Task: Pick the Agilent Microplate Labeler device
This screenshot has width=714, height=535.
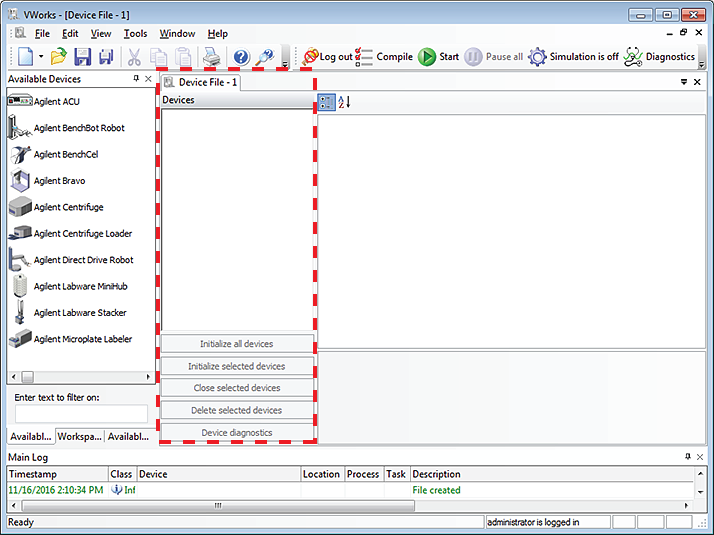Action: click(x=82, y=339)
